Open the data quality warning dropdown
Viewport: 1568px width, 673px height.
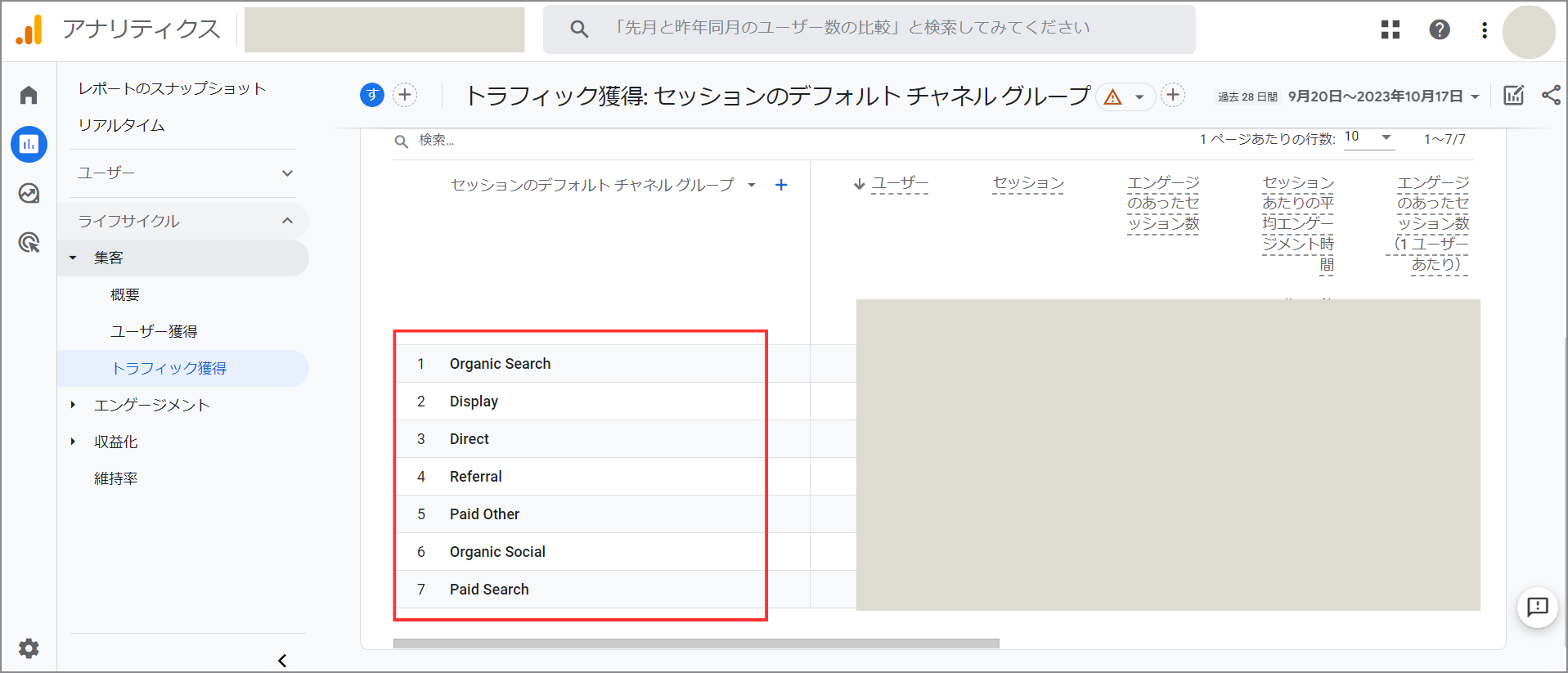click(x=1125, y=96)
